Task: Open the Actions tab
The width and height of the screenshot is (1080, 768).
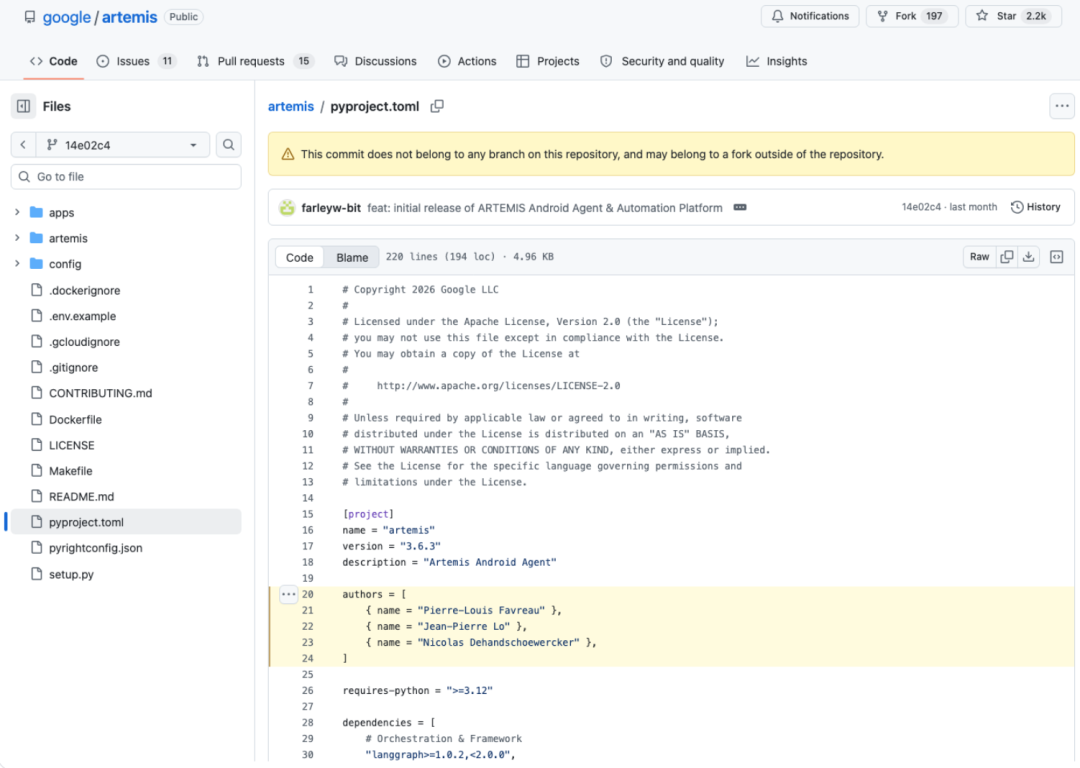Action: pos(467,61)
